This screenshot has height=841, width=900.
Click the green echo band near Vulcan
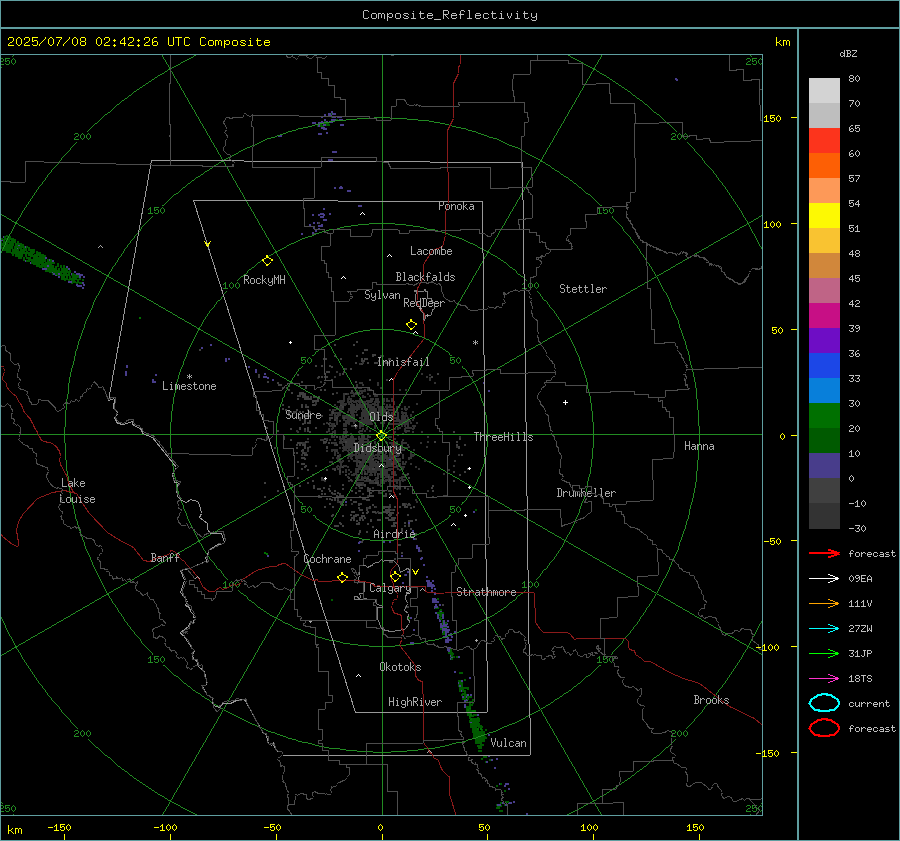[x=474, y=716]
